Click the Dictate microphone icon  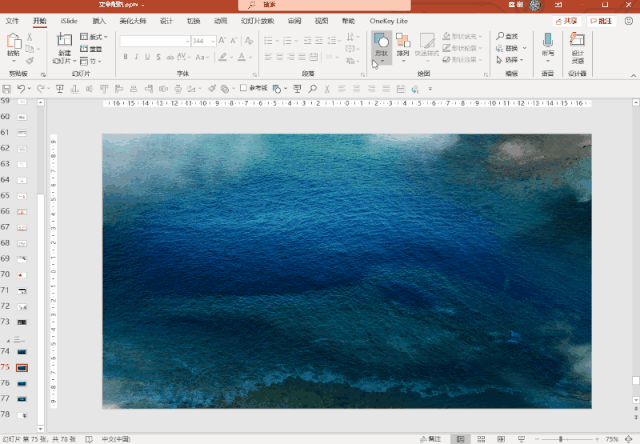[x=548, y=40]
